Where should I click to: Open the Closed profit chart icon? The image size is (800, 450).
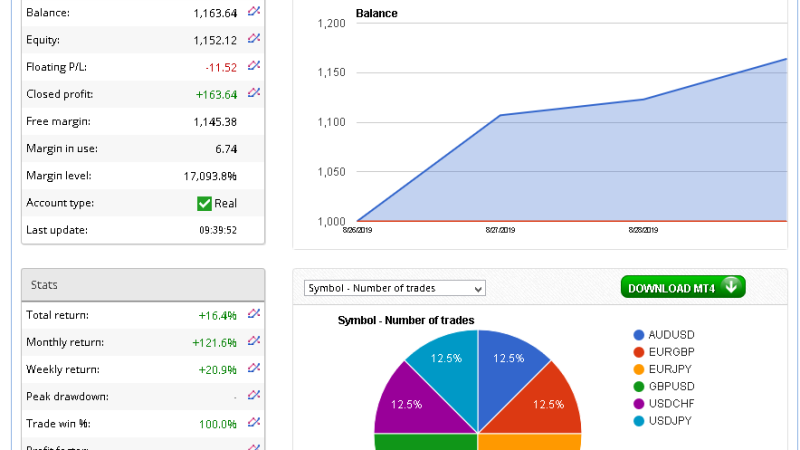tap(254, 93)
